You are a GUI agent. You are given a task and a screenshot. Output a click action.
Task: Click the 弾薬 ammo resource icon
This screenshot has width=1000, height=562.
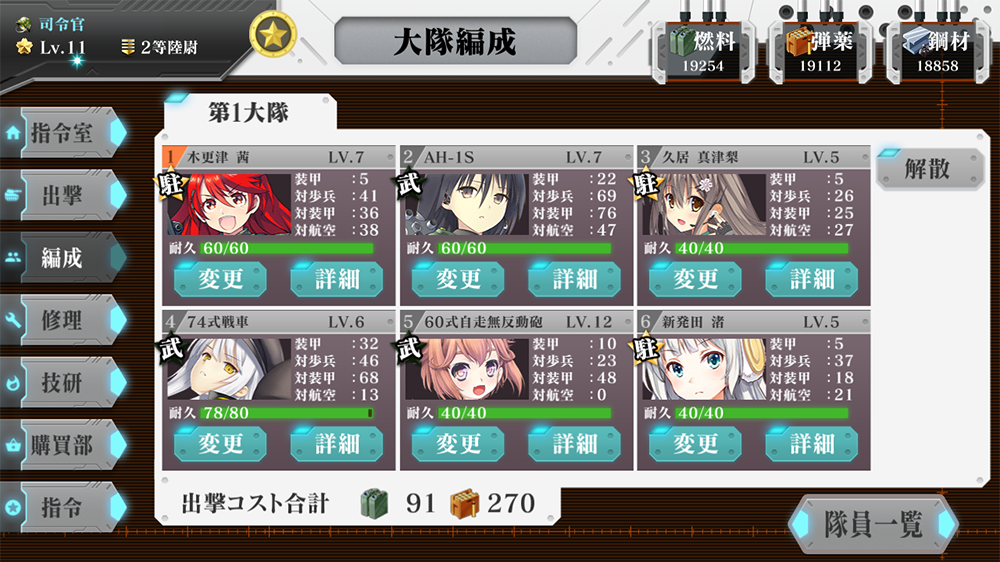coord(798,43)
